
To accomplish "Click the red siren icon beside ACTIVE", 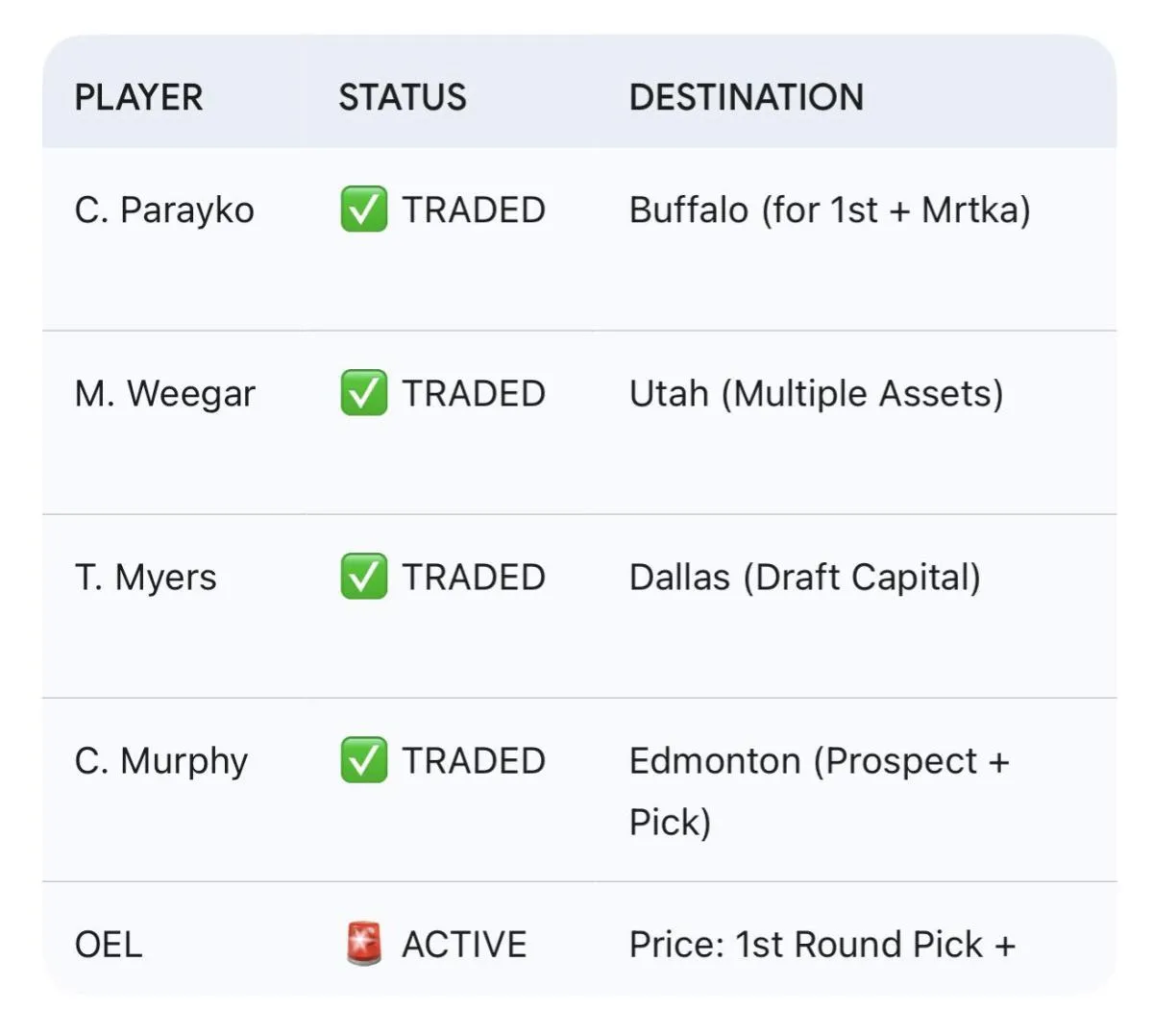I will pos(363,944).
